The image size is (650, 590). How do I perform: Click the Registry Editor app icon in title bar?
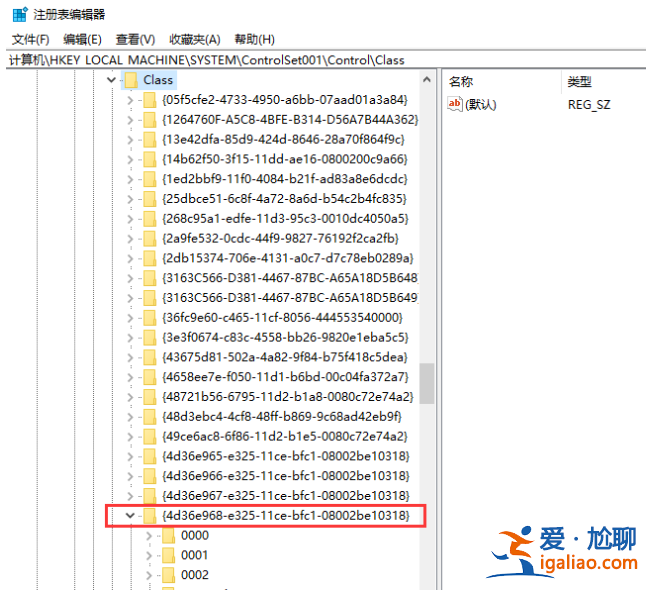pyautogui.click(x=19, y=15)
